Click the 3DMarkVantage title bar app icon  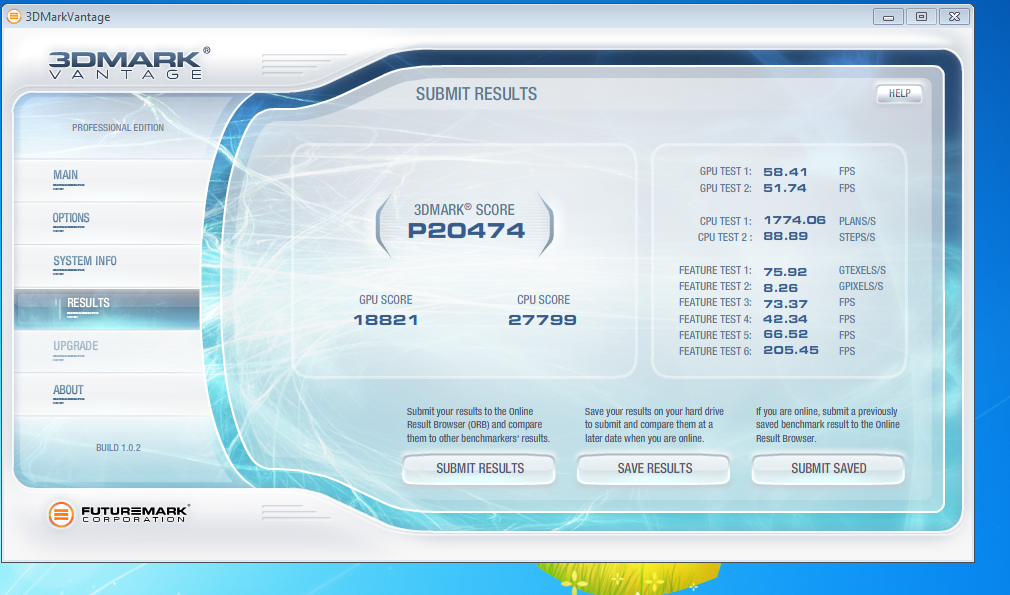point(14,16)
